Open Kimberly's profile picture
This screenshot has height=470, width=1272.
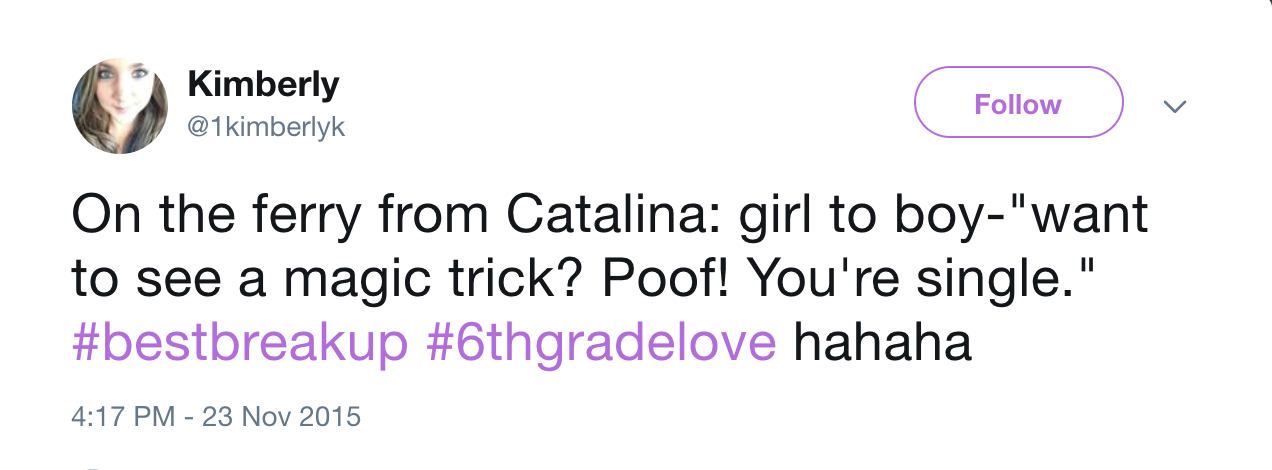coord(119,106)
